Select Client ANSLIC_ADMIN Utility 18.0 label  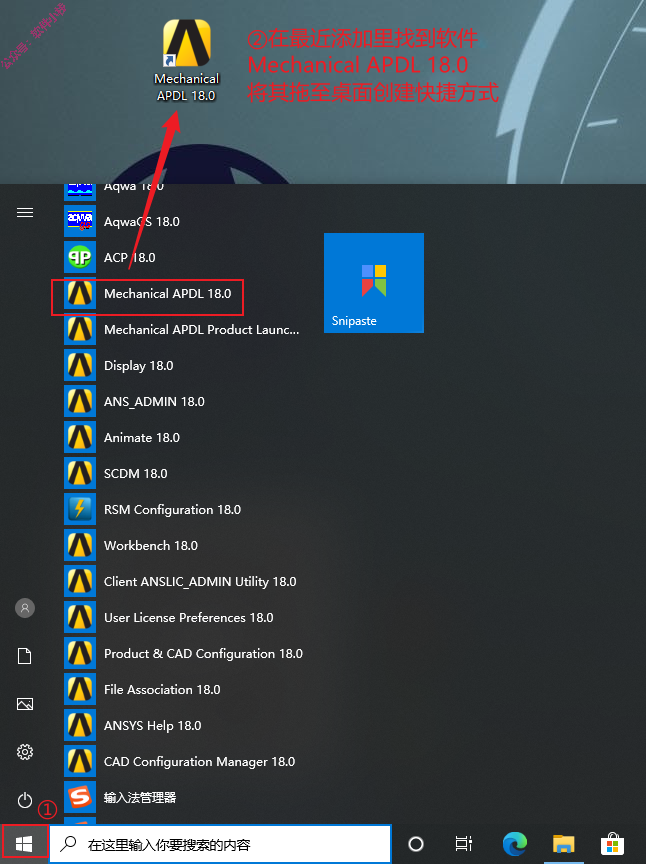coord(200,581)
